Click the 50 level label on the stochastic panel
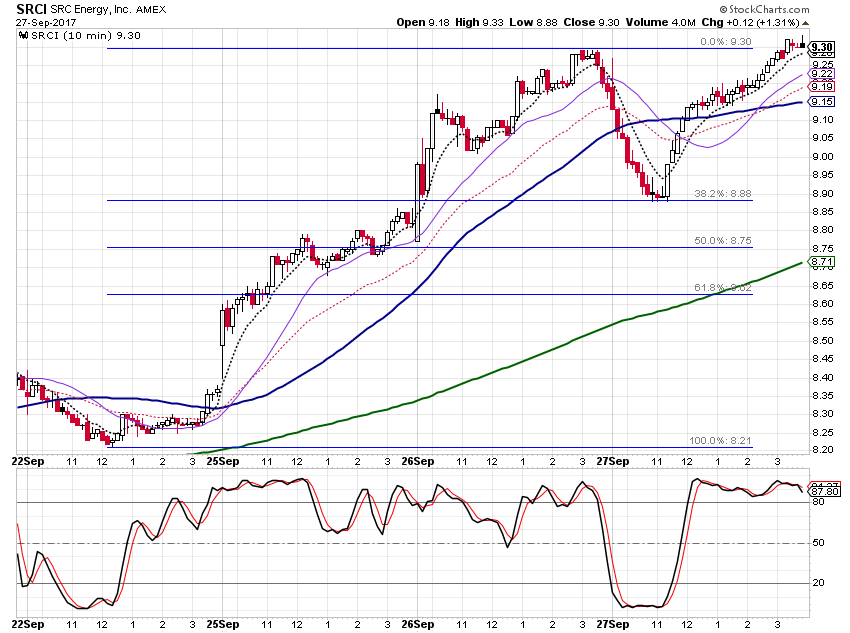The width and height of the screenshot is (850, 633). coord(819,543)
